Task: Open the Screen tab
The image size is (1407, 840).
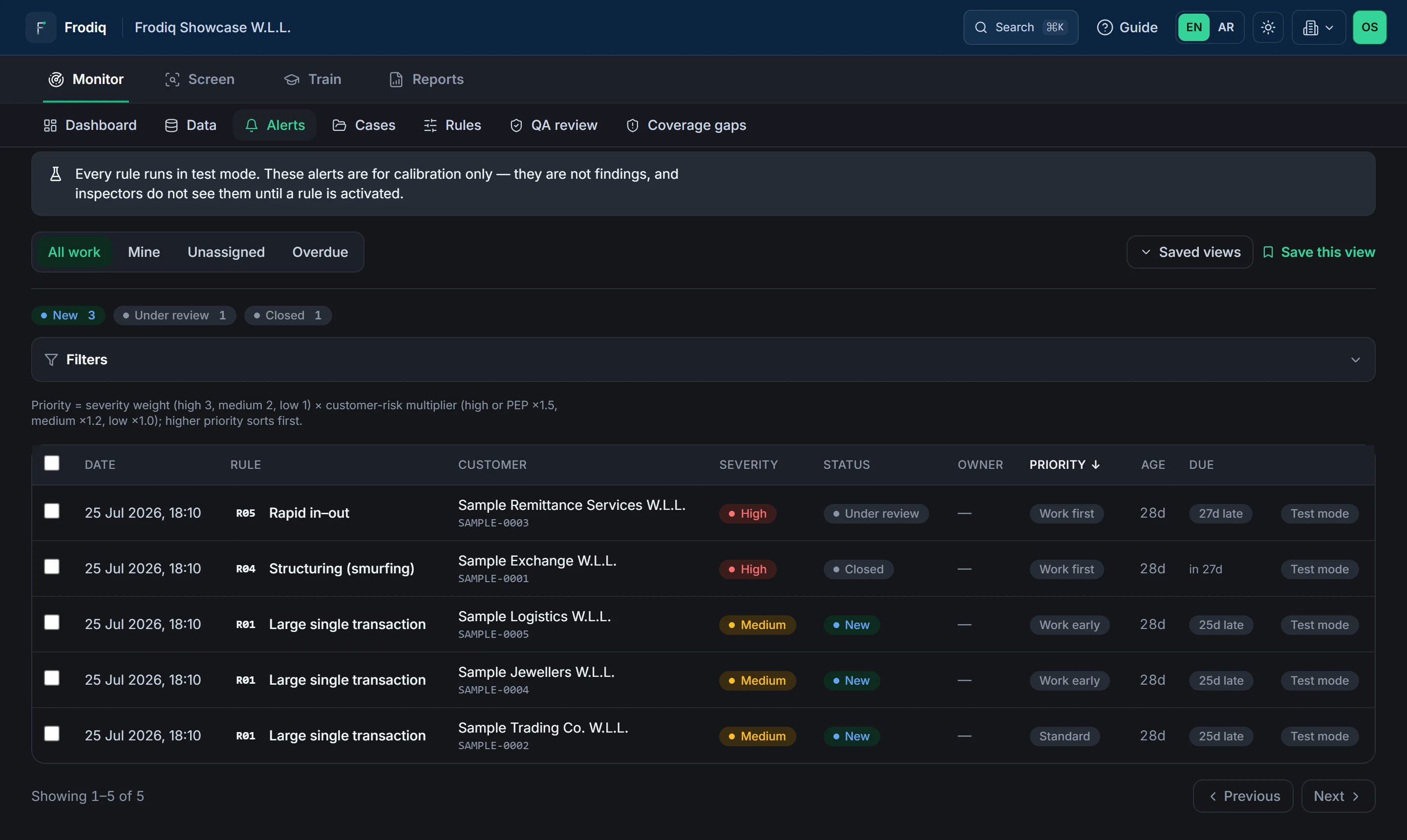Action: [x=199, y=79]
